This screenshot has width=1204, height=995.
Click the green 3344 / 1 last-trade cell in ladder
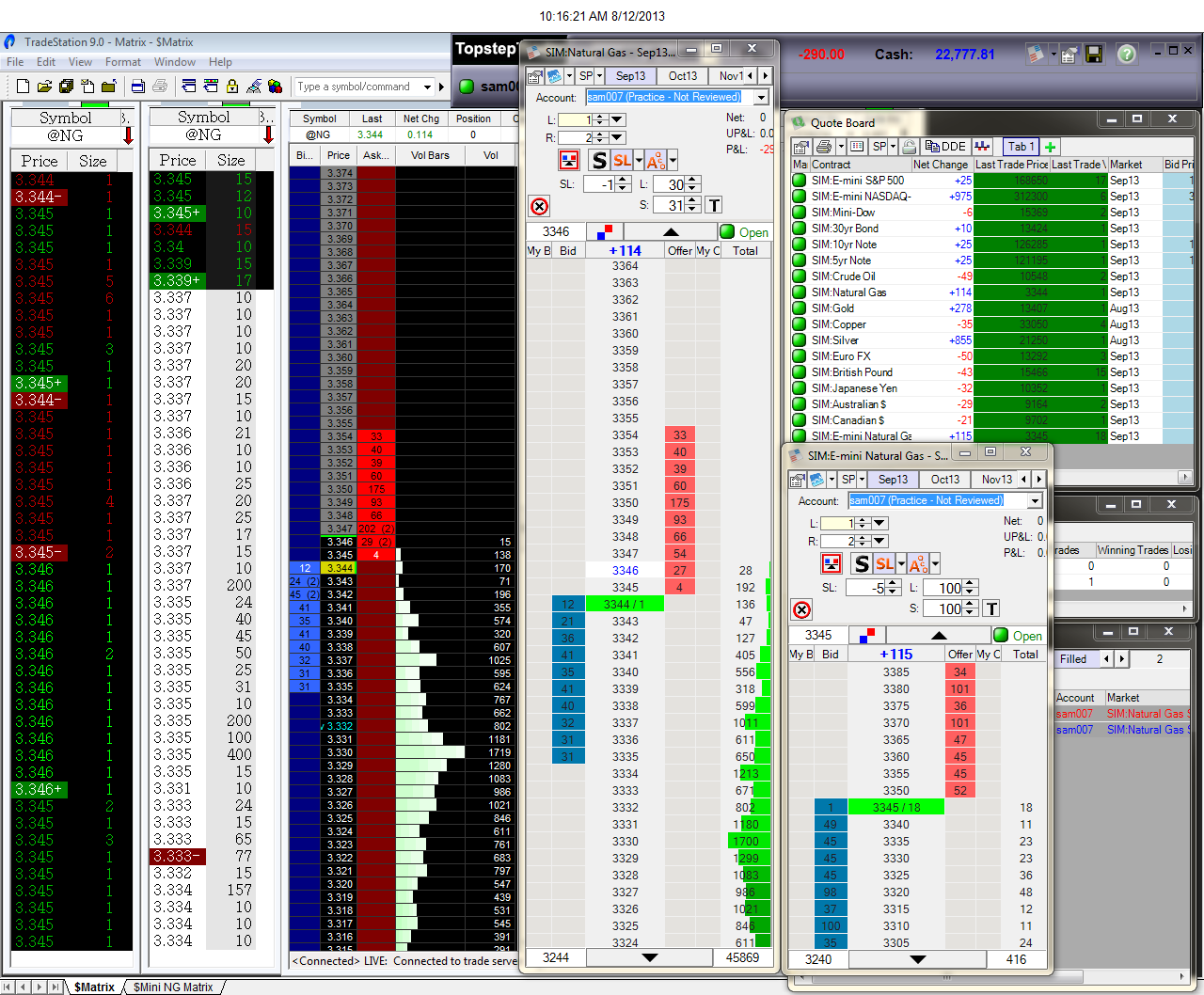click(x=625, y=604)
